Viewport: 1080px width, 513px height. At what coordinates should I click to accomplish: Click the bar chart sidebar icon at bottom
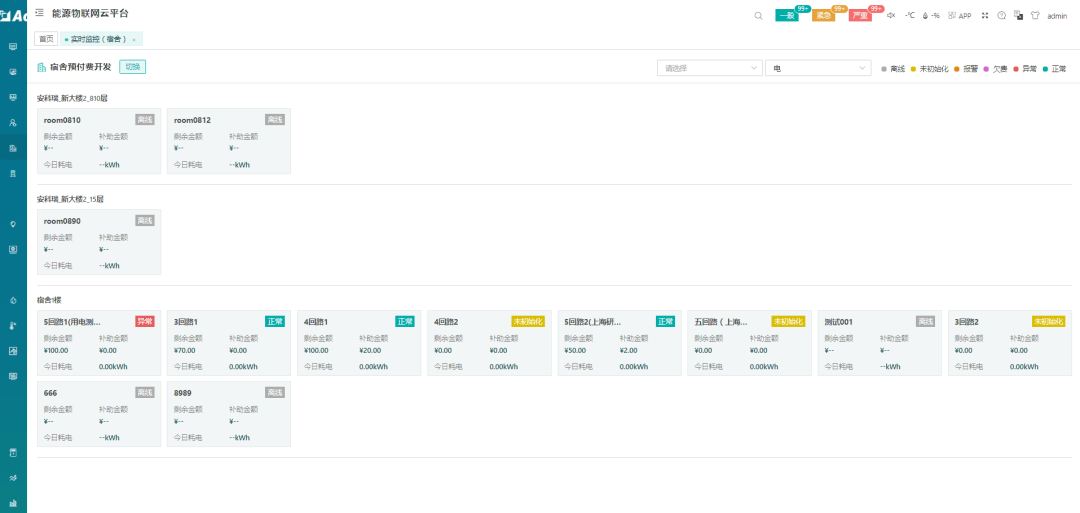13,503
